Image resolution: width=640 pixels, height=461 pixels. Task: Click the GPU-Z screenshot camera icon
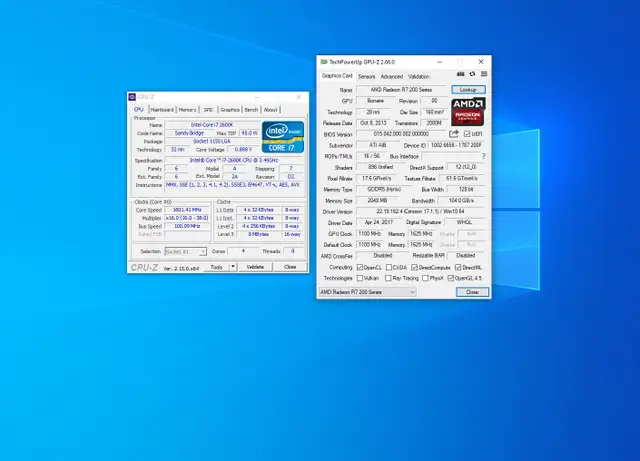point(460,74)
